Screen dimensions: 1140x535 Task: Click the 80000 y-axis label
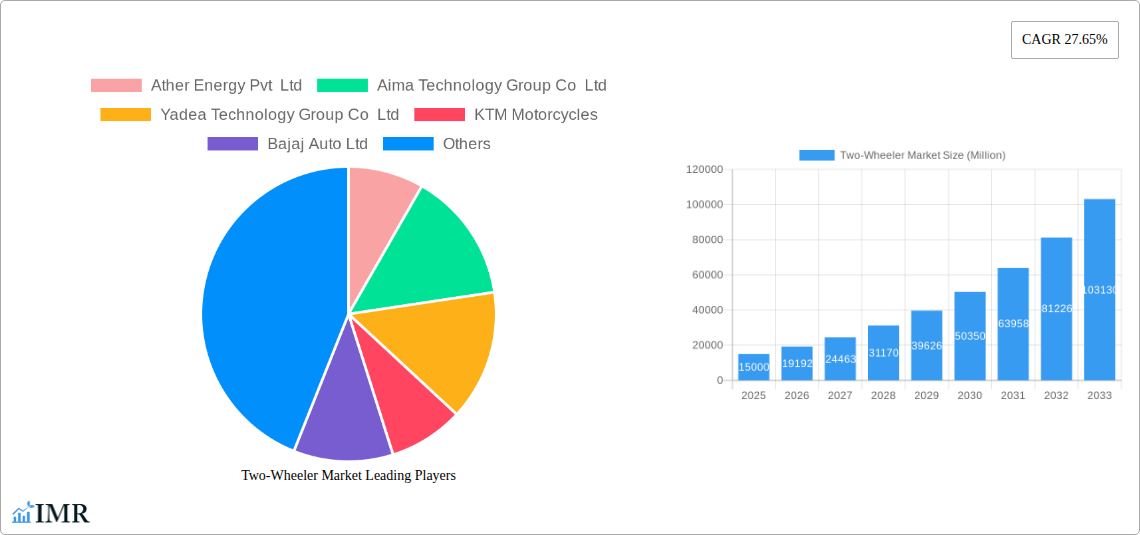707,240
